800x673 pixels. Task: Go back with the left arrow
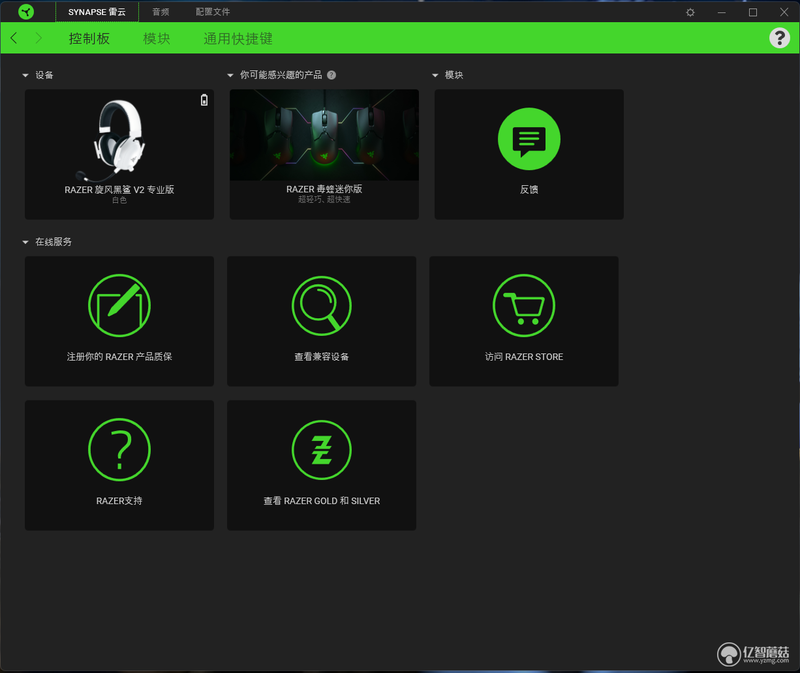pos(14,38)
